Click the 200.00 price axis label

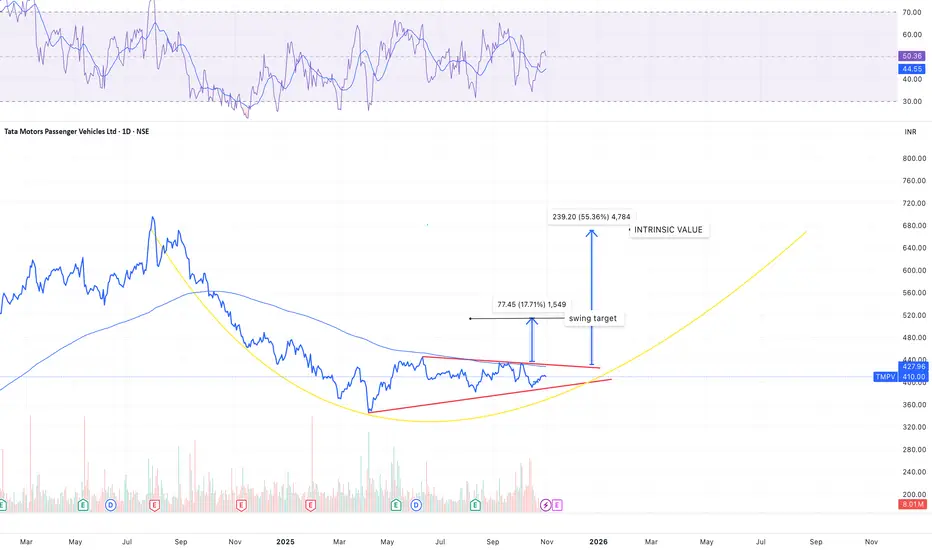click(x=914, y=494)
